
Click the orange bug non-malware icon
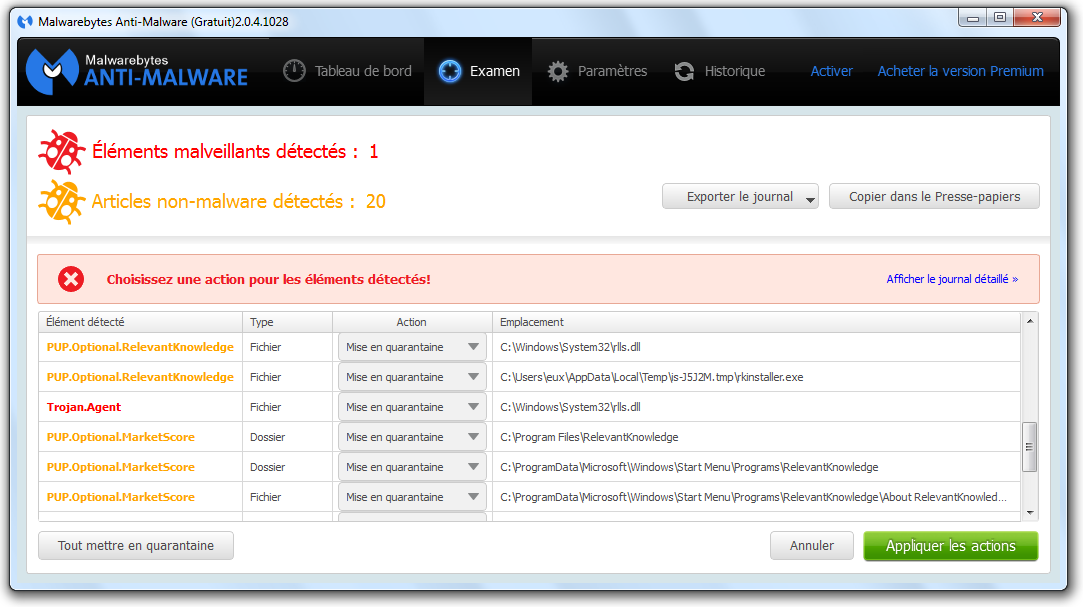click(61, 202)
